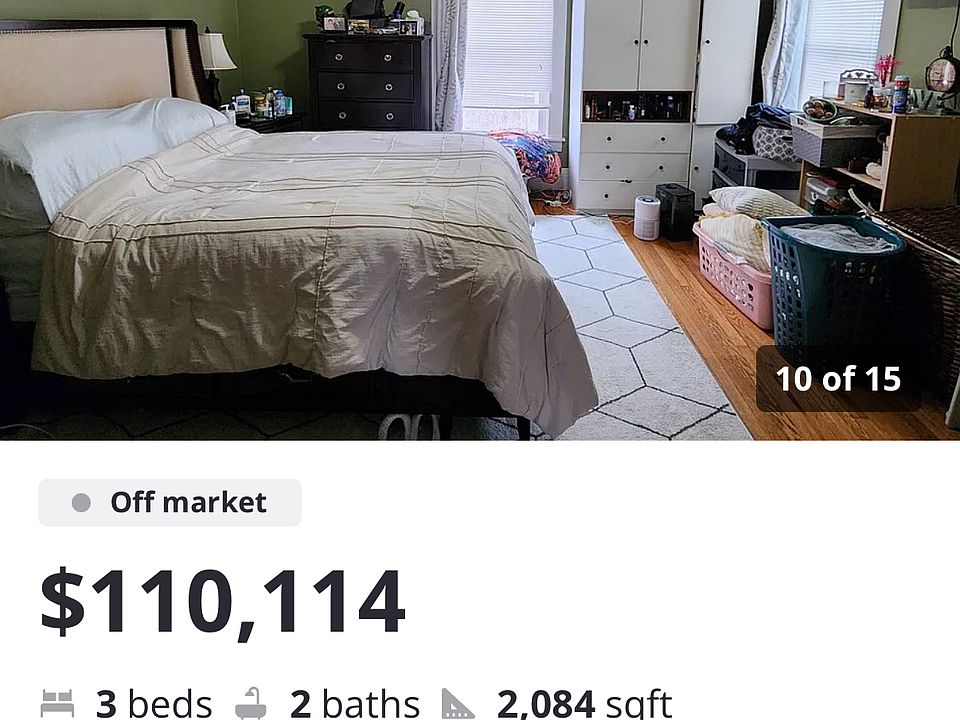Image resolution: width=960 pixels, height=720 pixels.
Task: Select the 2 baths text label
Action: click(355, 704)
